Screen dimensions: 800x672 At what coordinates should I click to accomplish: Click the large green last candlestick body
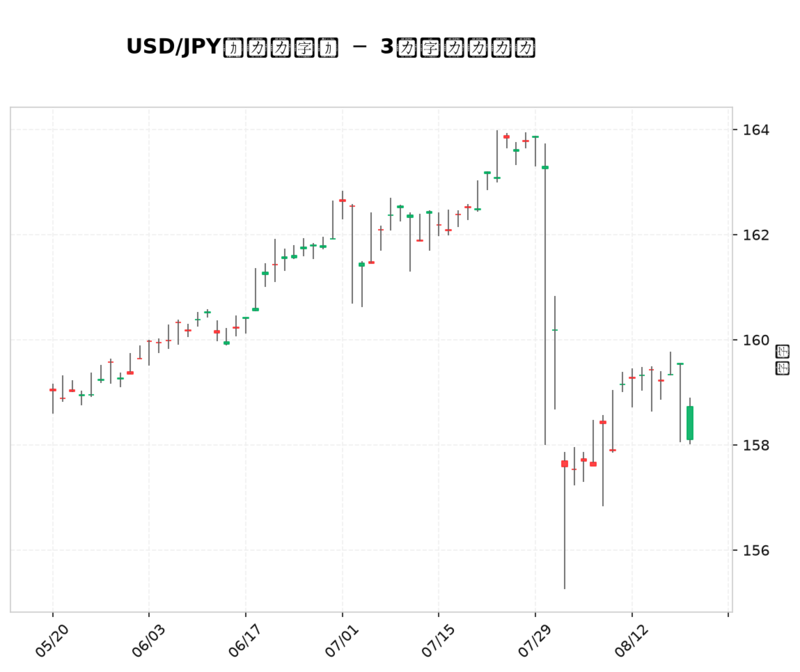coord(690,423)
